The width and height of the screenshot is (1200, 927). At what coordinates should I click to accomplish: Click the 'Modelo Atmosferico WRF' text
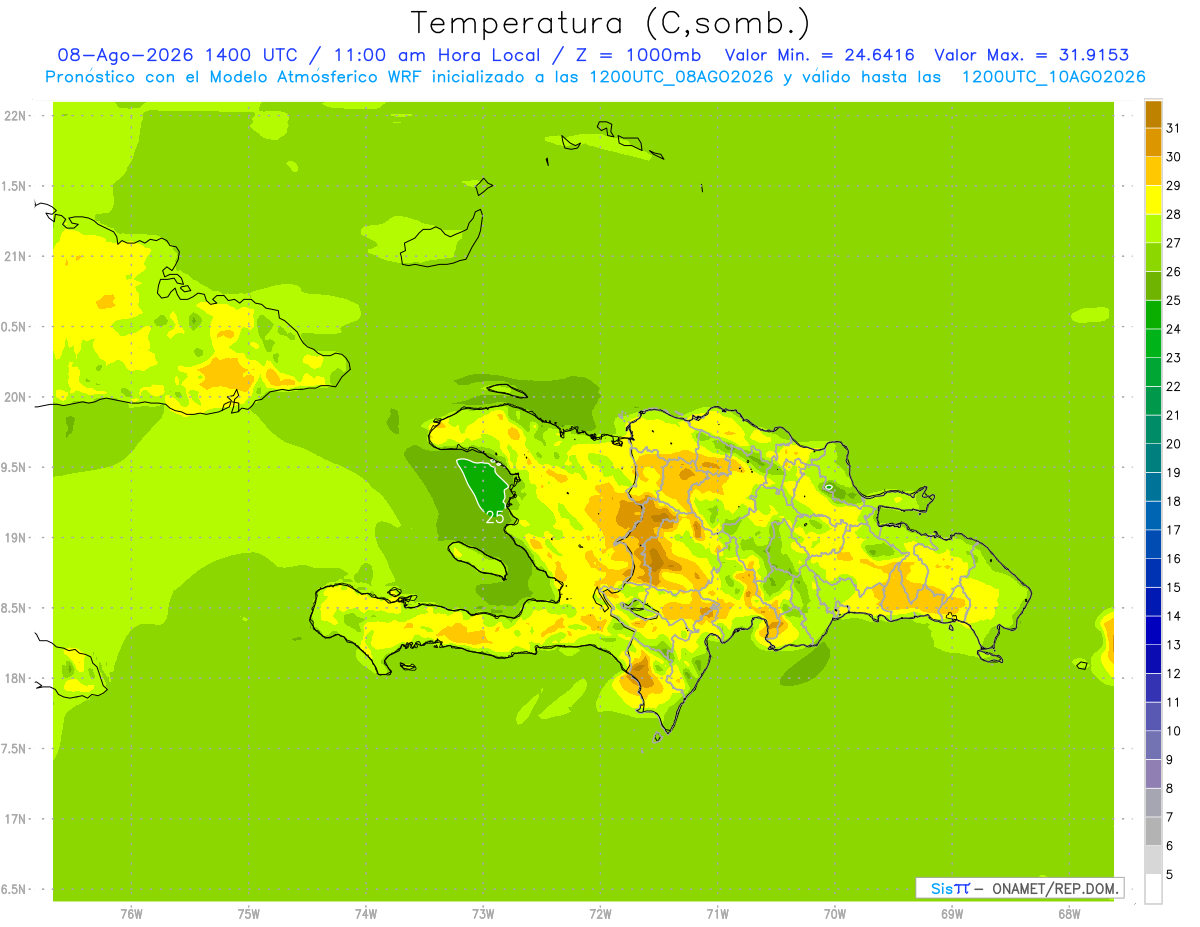click(x=311, y=77)
